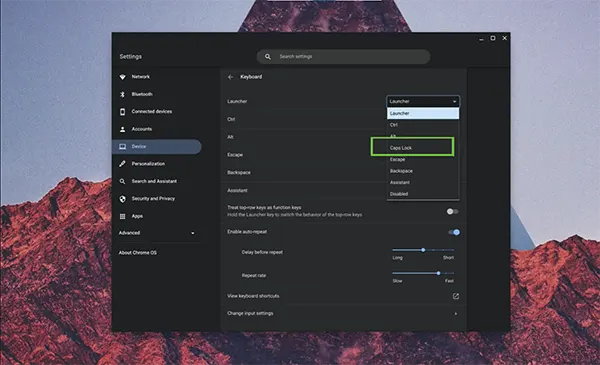Click the Apps grid icon
Viewport: 600px width, 365px height.
[122, 217]
